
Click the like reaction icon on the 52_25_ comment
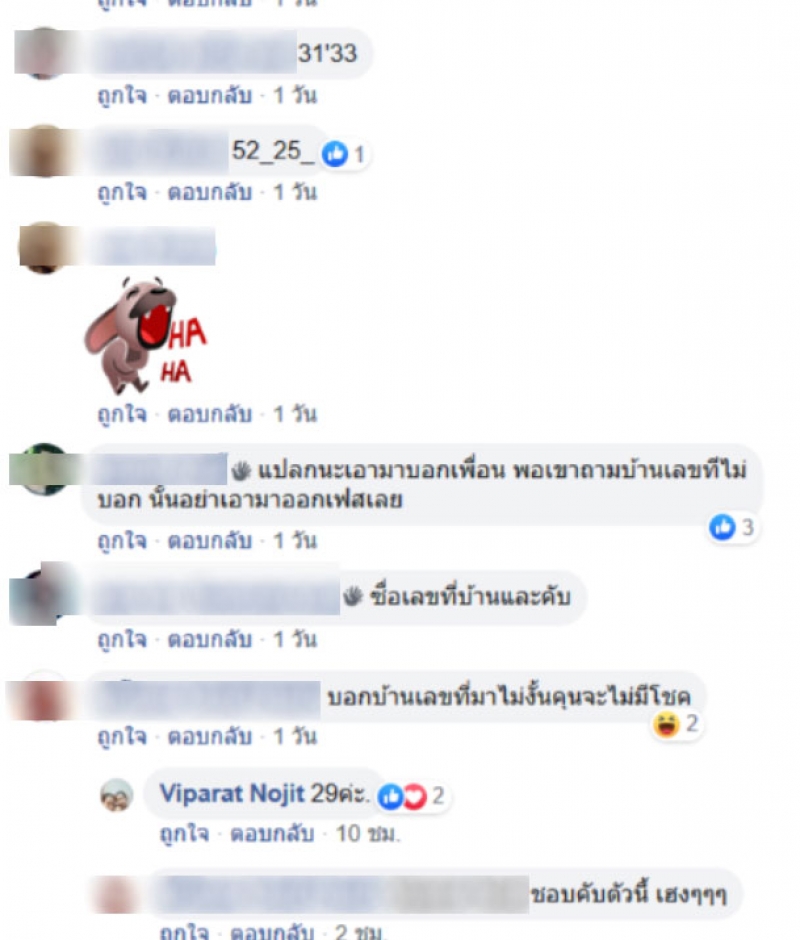click(x=335, y=155)
